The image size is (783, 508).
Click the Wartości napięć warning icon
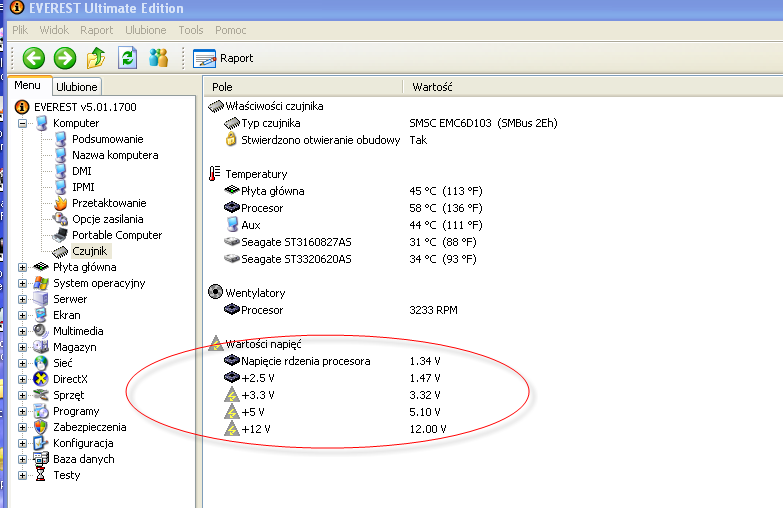[216, 343]
